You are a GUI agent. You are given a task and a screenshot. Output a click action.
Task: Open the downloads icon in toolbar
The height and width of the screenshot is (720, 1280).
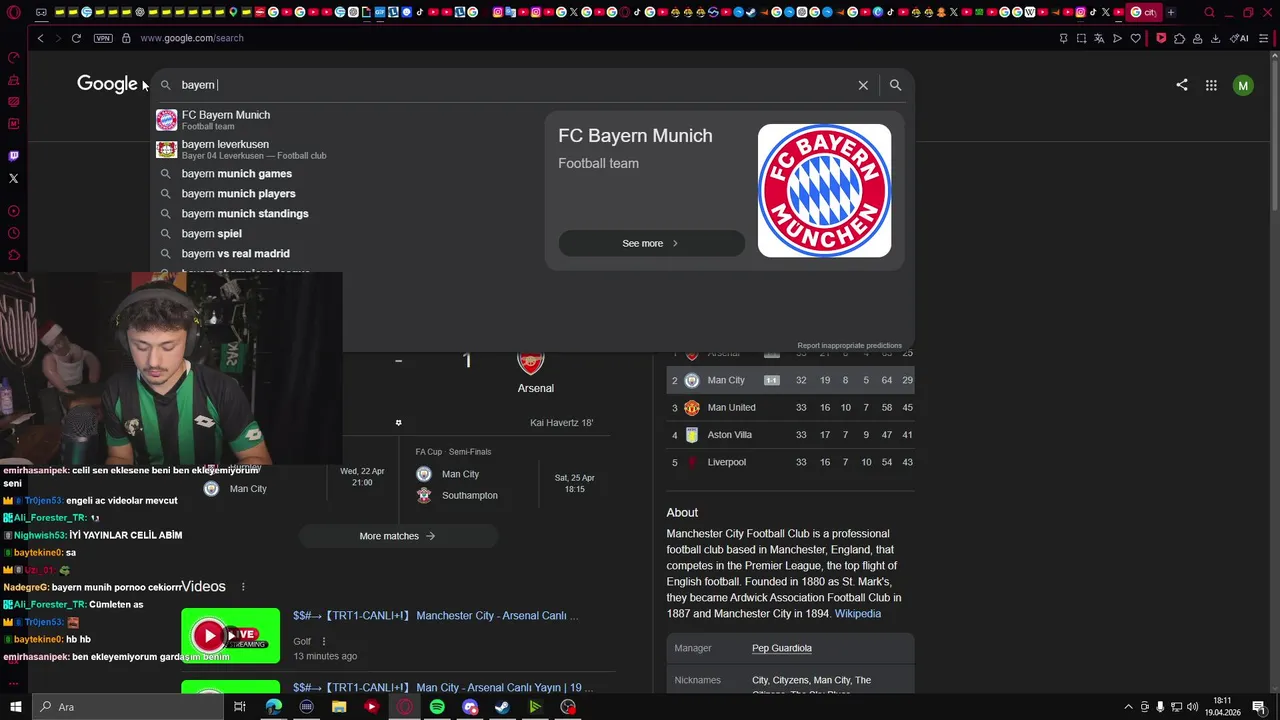coord(1215,38)
